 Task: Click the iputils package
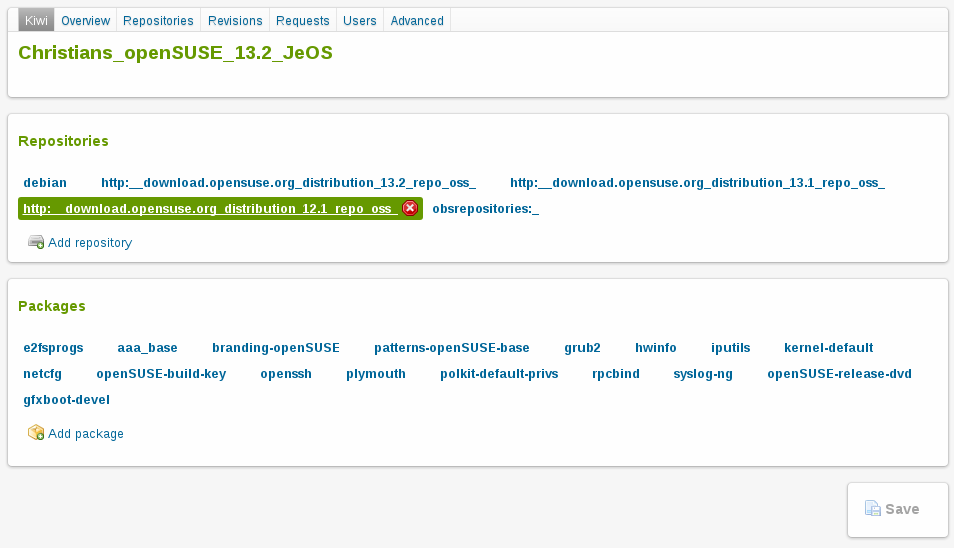pyautogui.click(x=731, y=348)
